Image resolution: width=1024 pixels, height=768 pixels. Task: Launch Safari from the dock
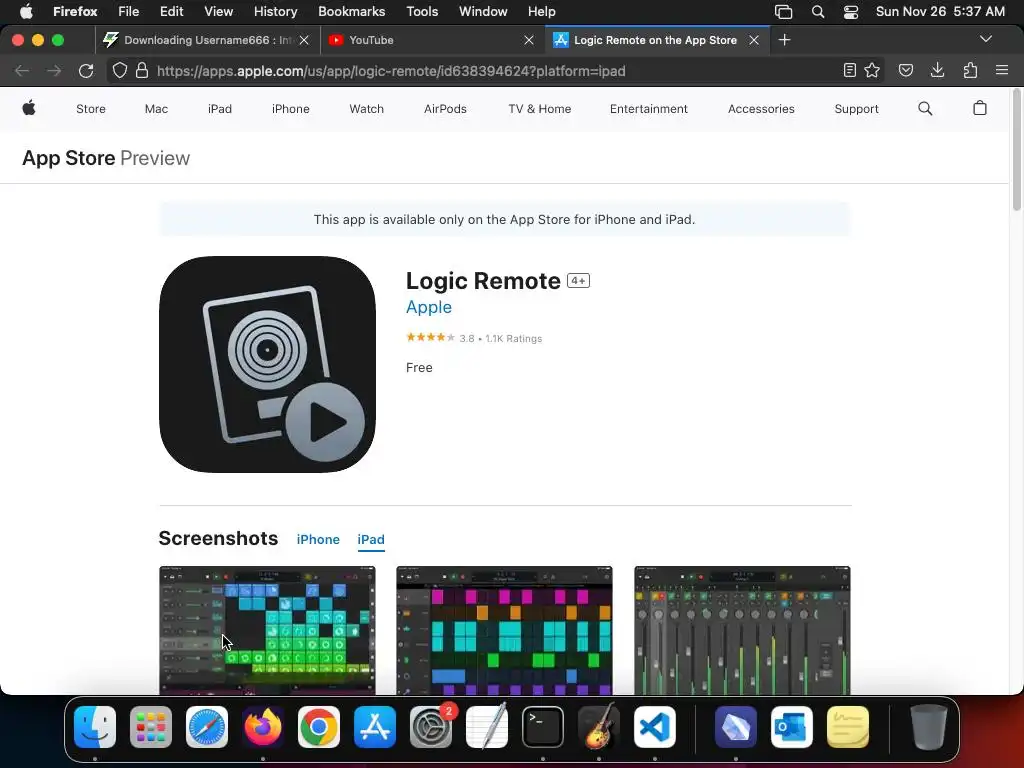(x=207, y=727)
